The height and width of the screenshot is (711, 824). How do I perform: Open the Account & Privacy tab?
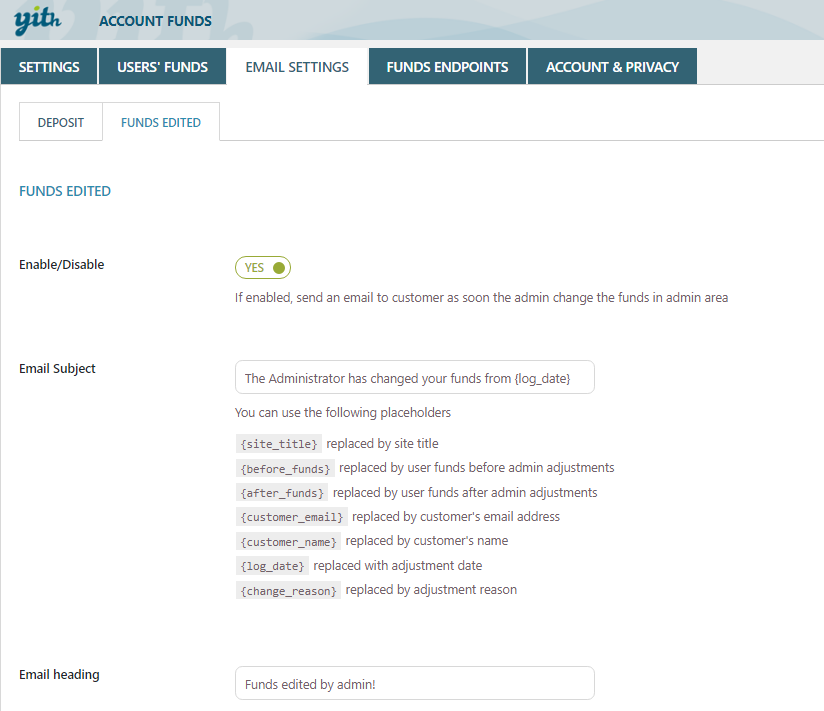click(612, 67)
